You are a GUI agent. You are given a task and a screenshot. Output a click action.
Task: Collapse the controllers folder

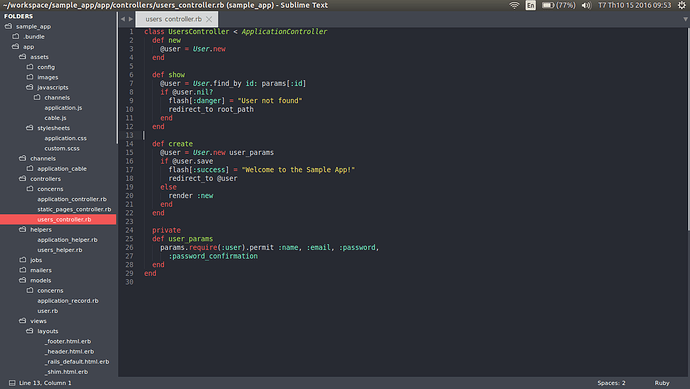[22, 179]
